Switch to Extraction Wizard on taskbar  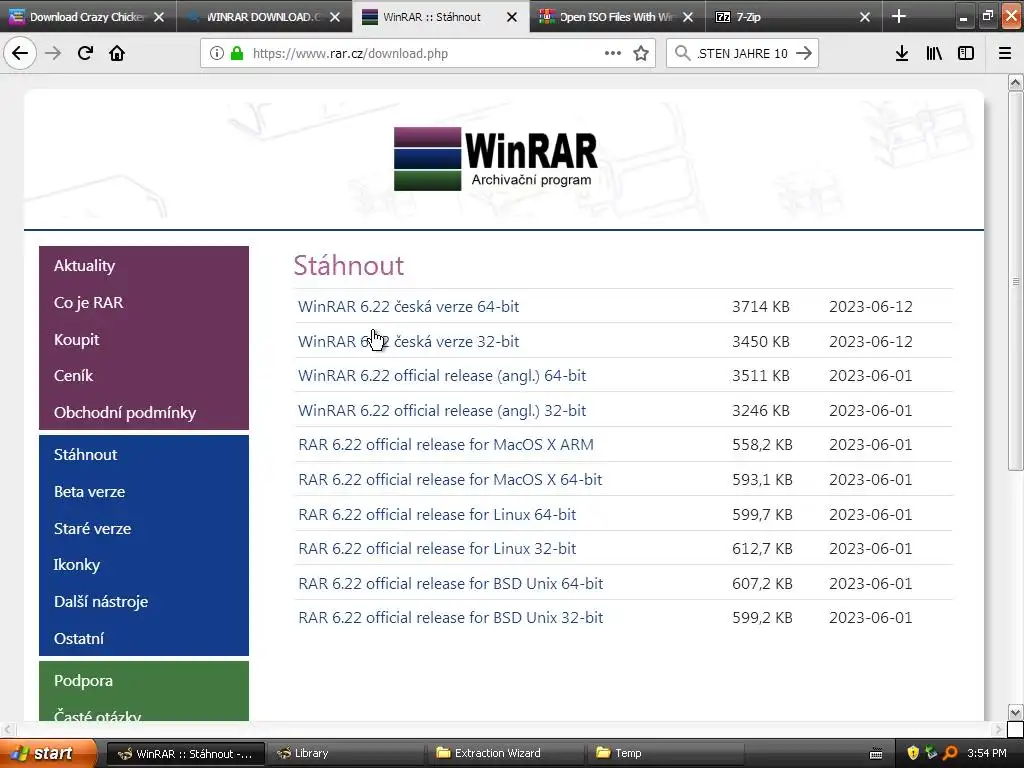point(505,753)
